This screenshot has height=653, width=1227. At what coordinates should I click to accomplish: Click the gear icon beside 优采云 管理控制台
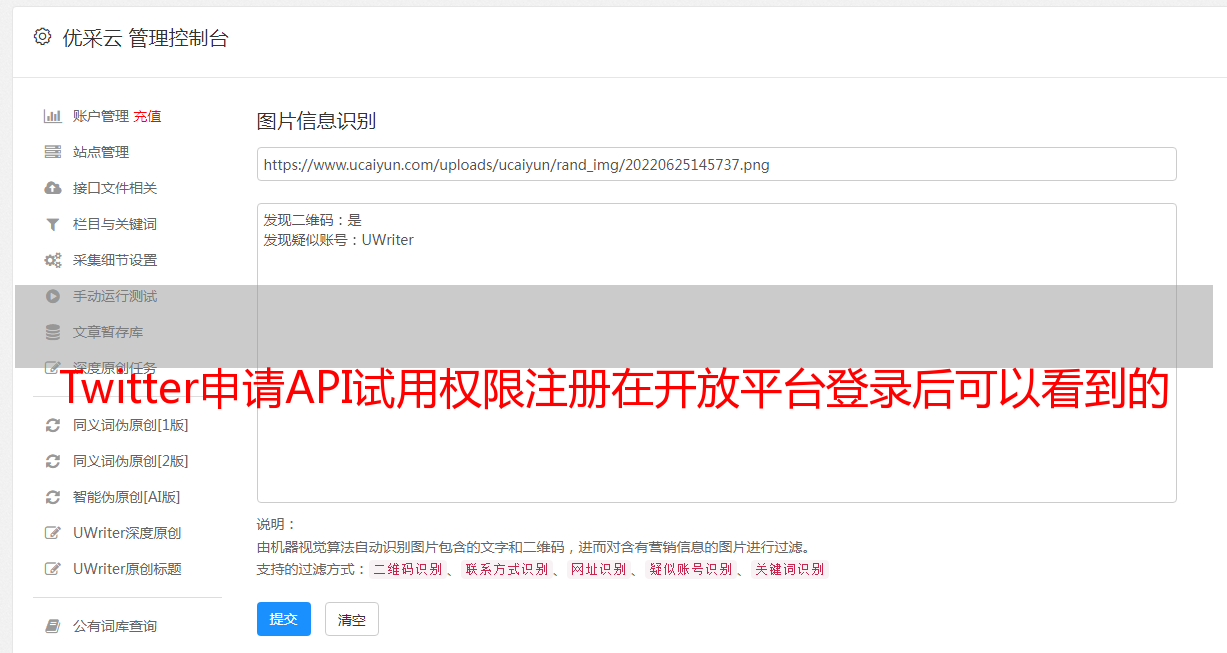coord(42,37)
